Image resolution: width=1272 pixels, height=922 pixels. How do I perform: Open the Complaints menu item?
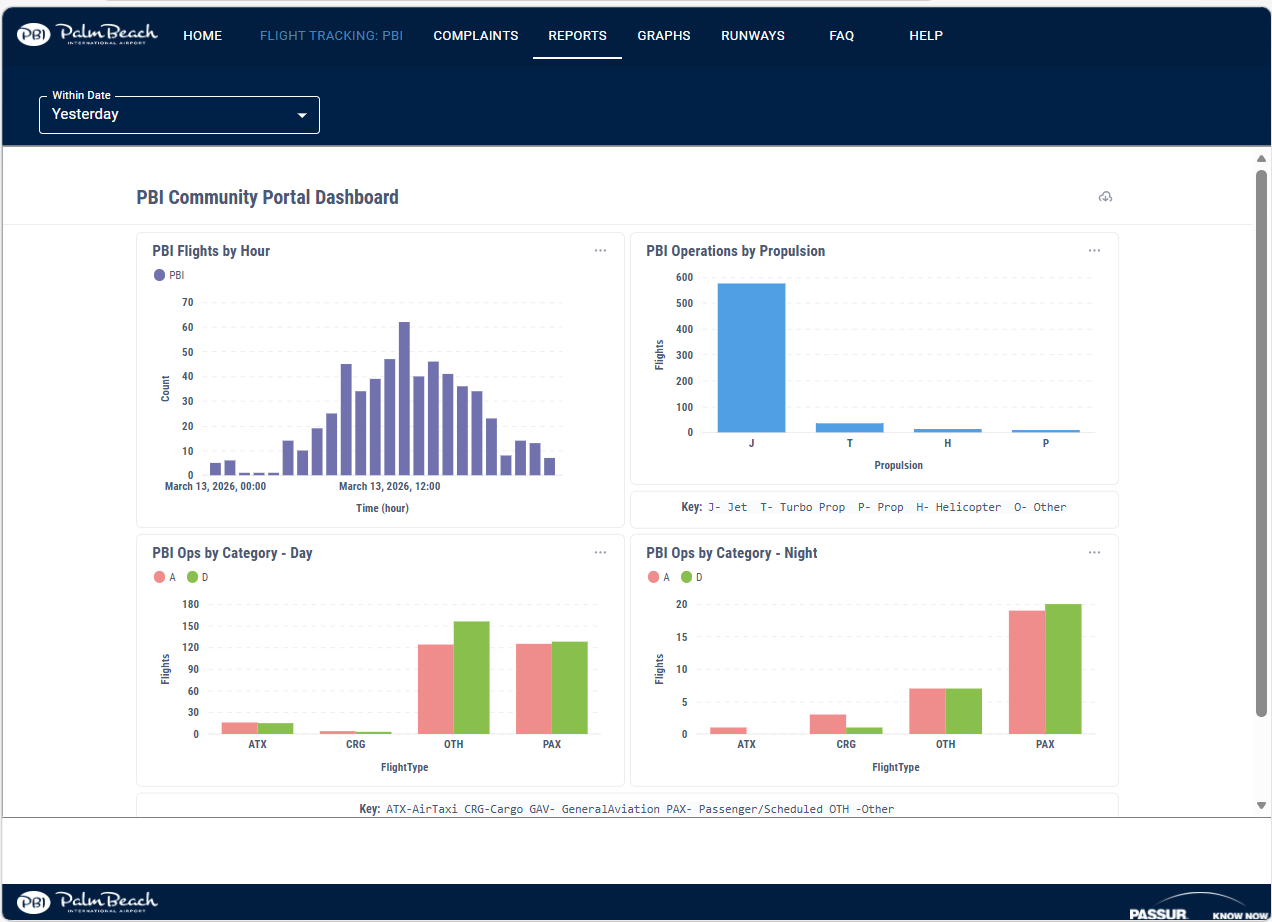[x=475, y=36]
